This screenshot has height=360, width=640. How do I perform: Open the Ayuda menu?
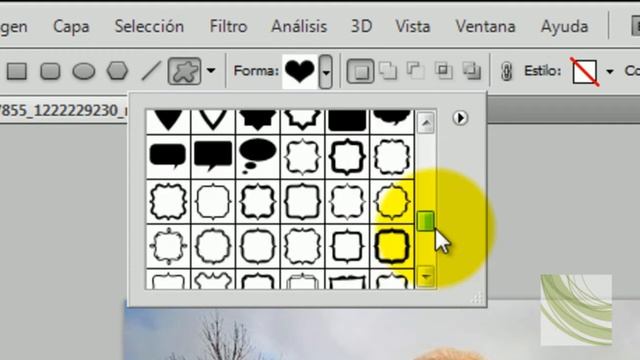pyautogui.click(x=564, y=27)
